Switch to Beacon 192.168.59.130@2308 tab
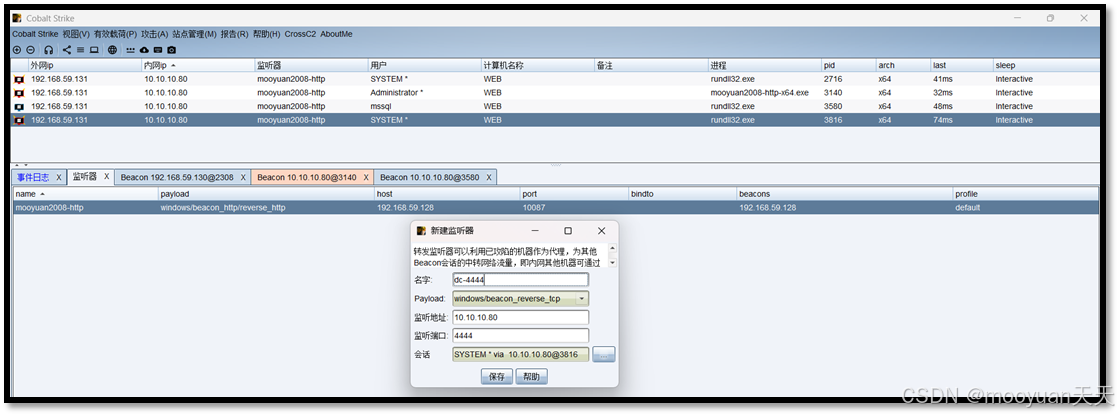This screenshot has height=416, width=1119. (x=177, y=177)
